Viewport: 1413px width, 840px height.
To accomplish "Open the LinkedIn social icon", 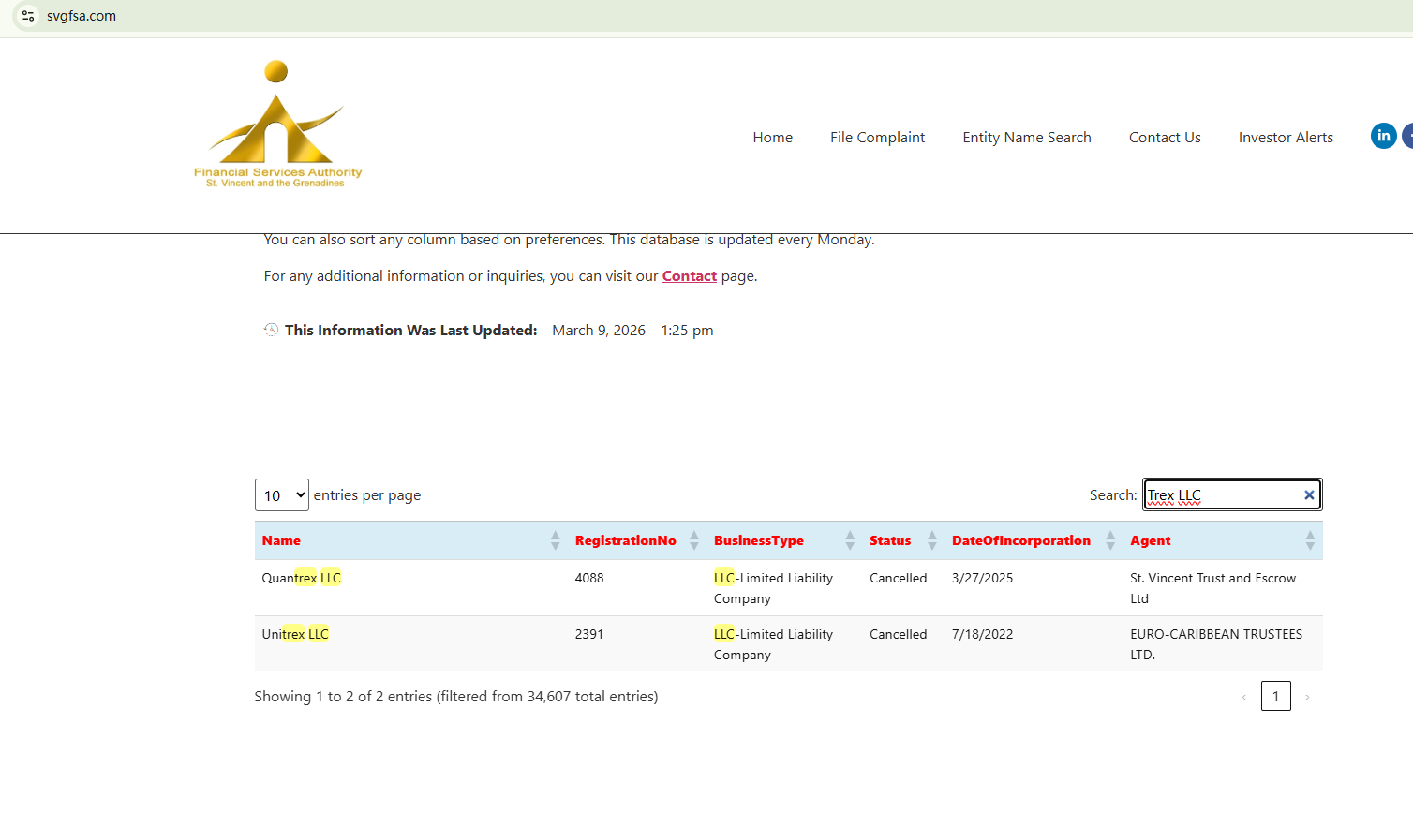I will click(1383, 136).
